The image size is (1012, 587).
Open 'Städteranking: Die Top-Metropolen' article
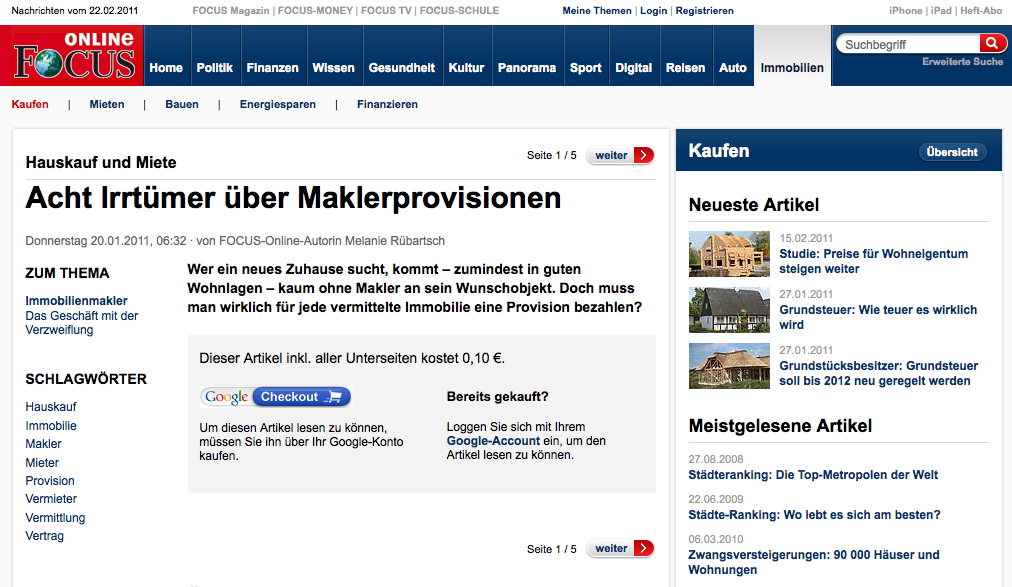coord(813,475)
